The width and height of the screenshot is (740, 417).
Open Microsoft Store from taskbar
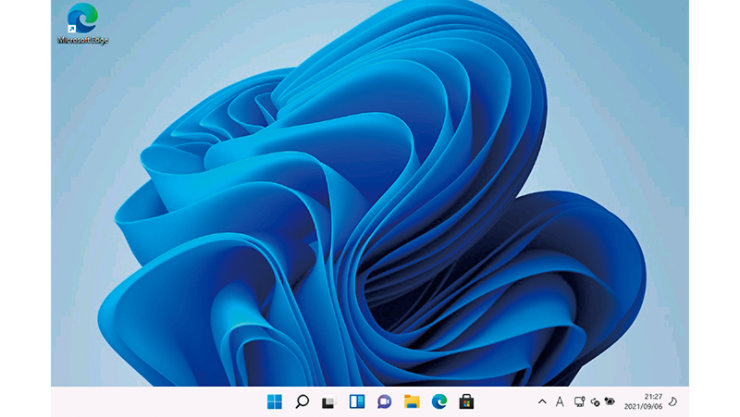(x=466, y=402)
